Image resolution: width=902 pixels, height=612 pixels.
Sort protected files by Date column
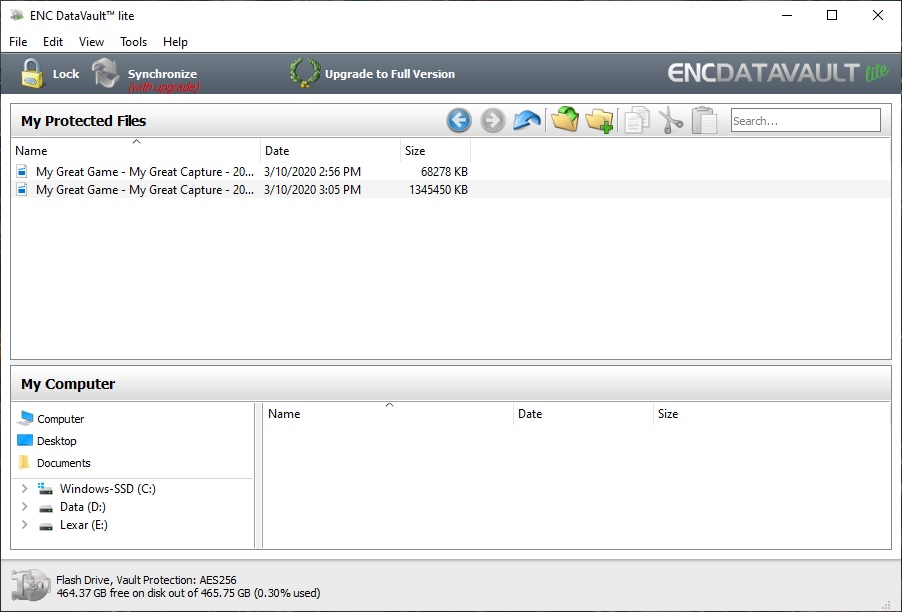[331, 150]
